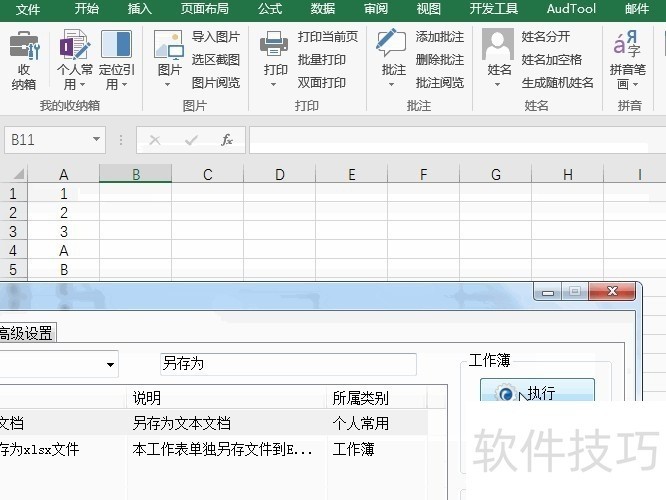Viewport: 666px width, 500px height.
Task: Switch to the 视图 ribbon tab
Action: [429, 8]
